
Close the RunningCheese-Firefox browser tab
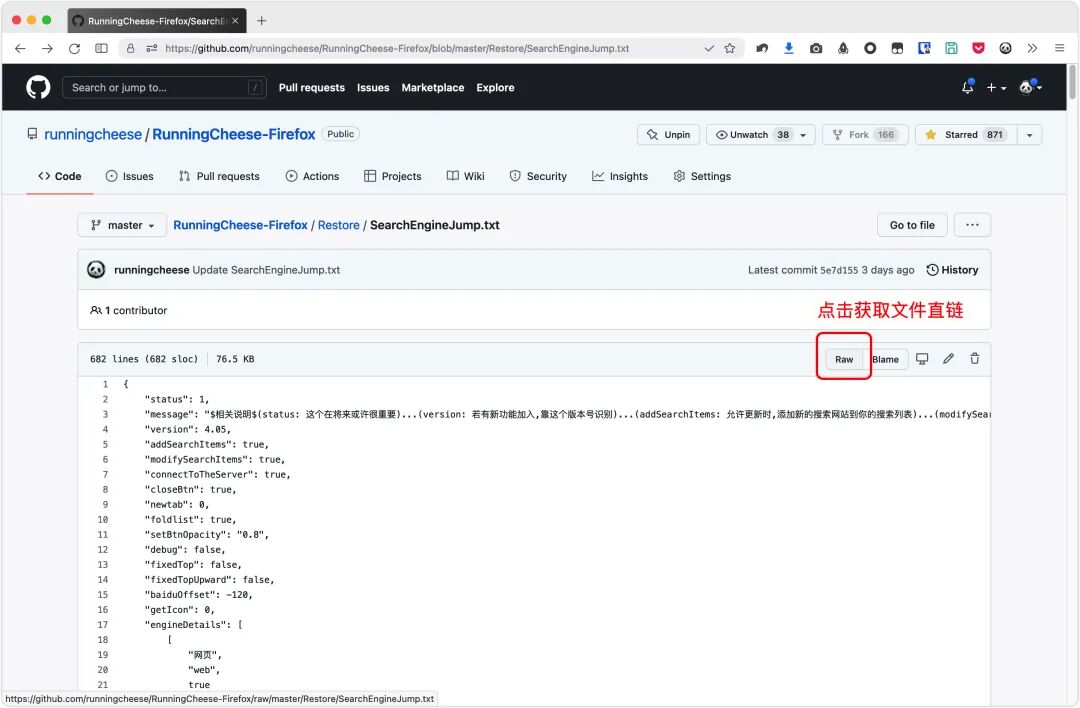[x=236, y=21]
